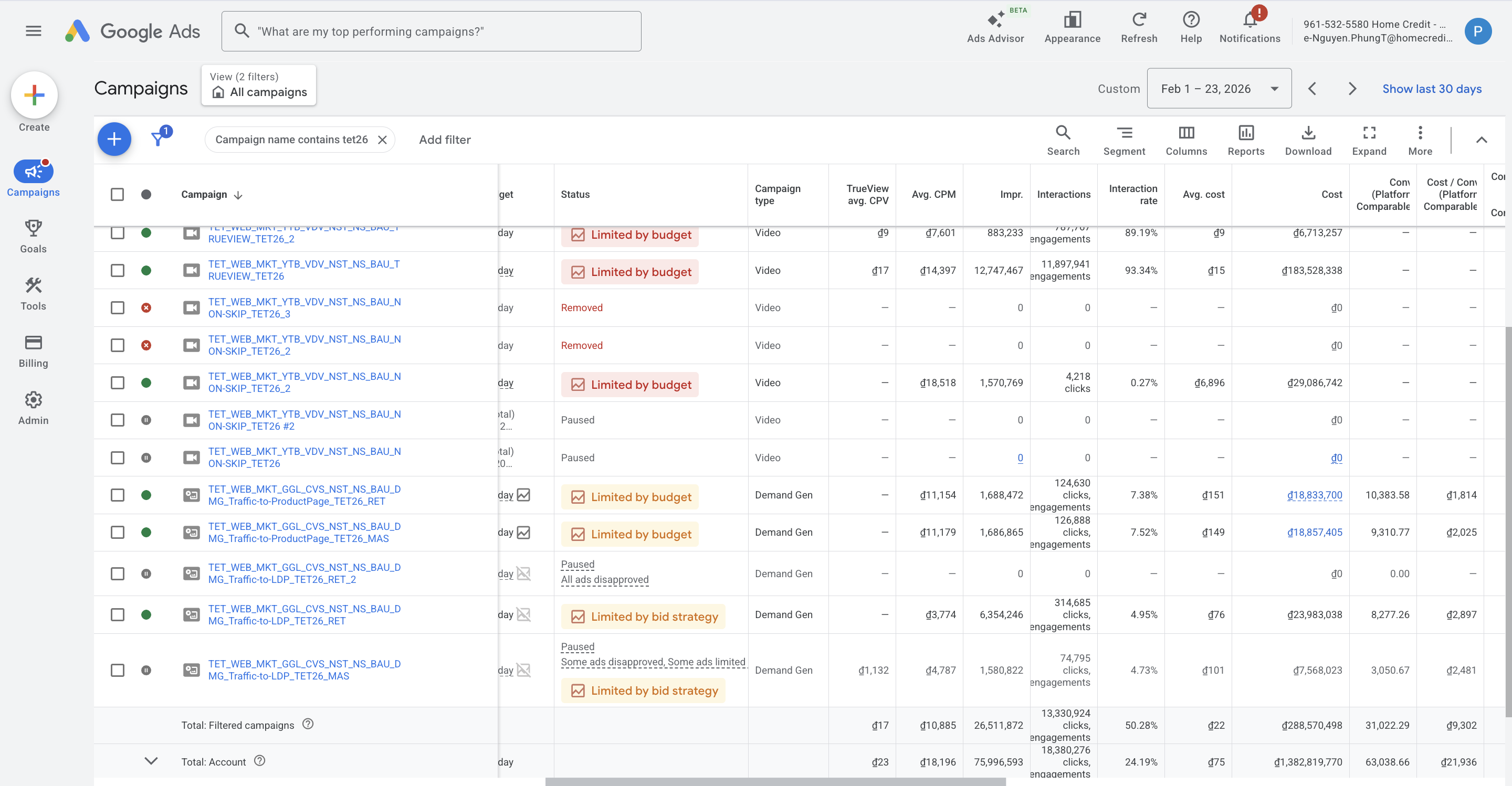Click the horizontal scrollbar at table bottom

coord(775,781)
